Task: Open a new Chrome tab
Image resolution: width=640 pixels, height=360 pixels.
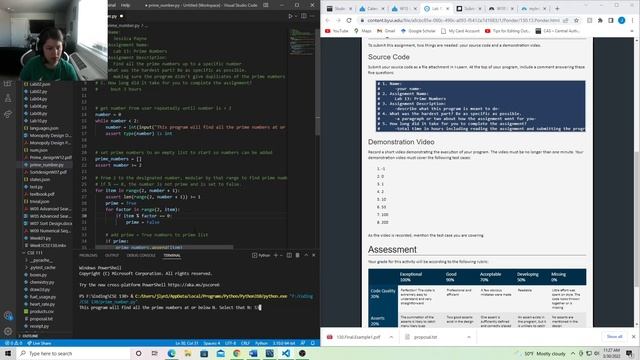Action: (557, 8)
